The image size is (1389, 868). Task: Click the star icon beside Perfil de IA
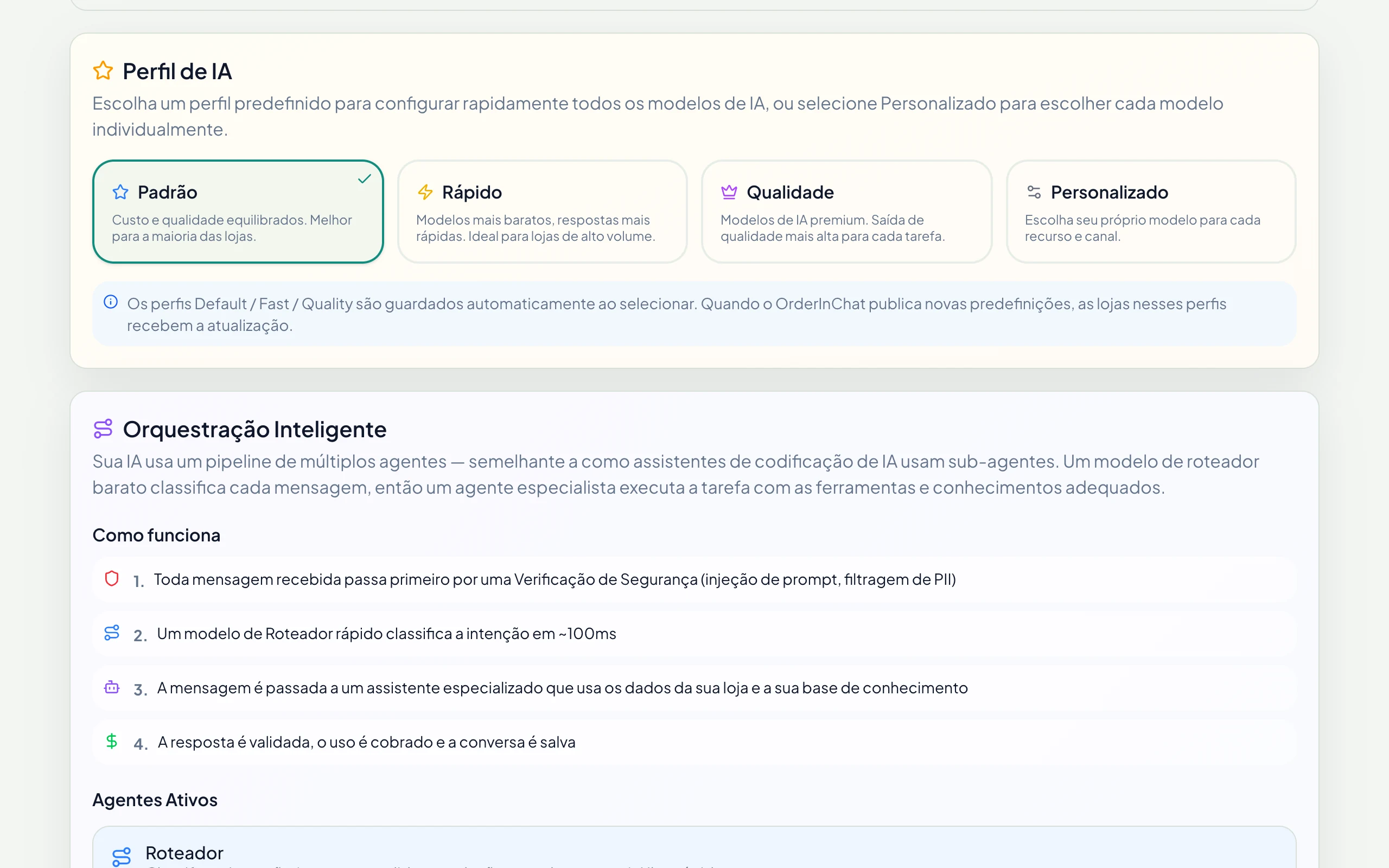(103, 71)
